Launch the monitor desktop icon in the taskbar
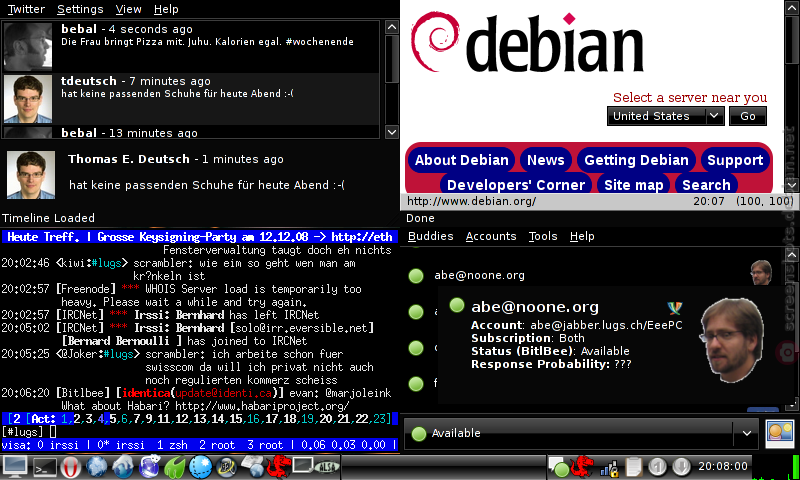Screen dimensions: 800x480 15,467
